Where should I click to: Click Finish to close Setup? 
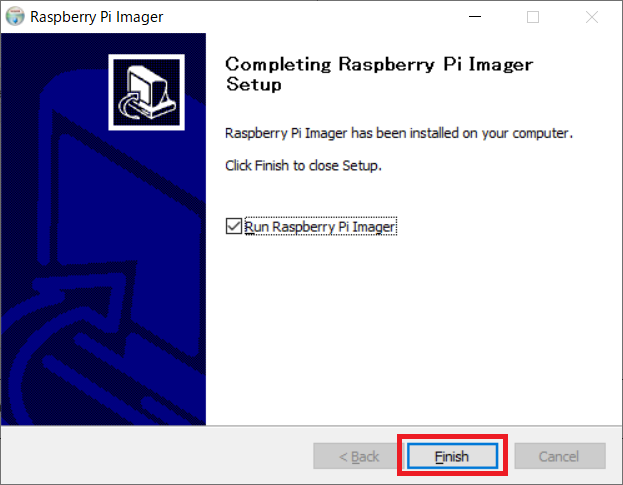coord(452,456)
